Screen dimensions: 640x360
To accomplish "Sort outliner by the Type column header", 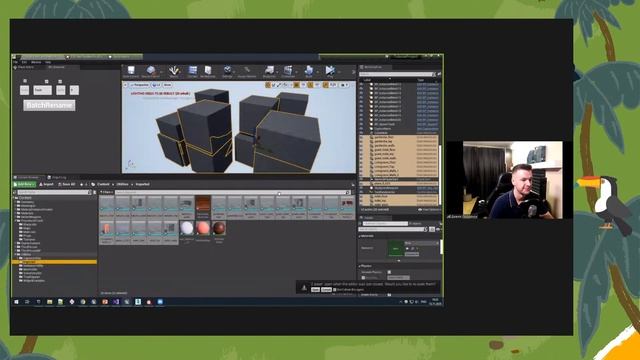I will [420, 80].
